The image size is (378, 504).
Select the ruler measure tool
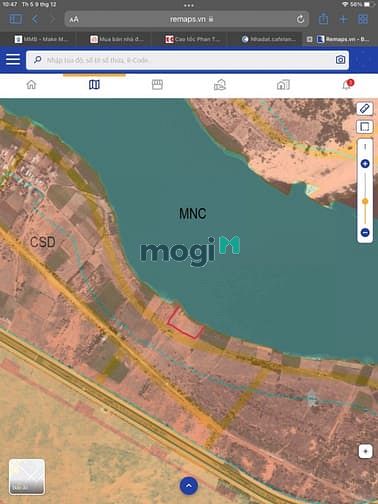tap(365, 109)
